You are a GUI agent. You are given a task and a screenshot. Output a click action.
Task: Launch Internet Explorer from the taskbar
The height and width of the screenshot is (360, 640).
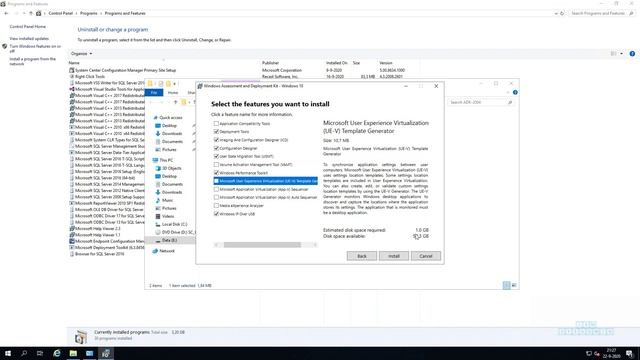point(57,353)
